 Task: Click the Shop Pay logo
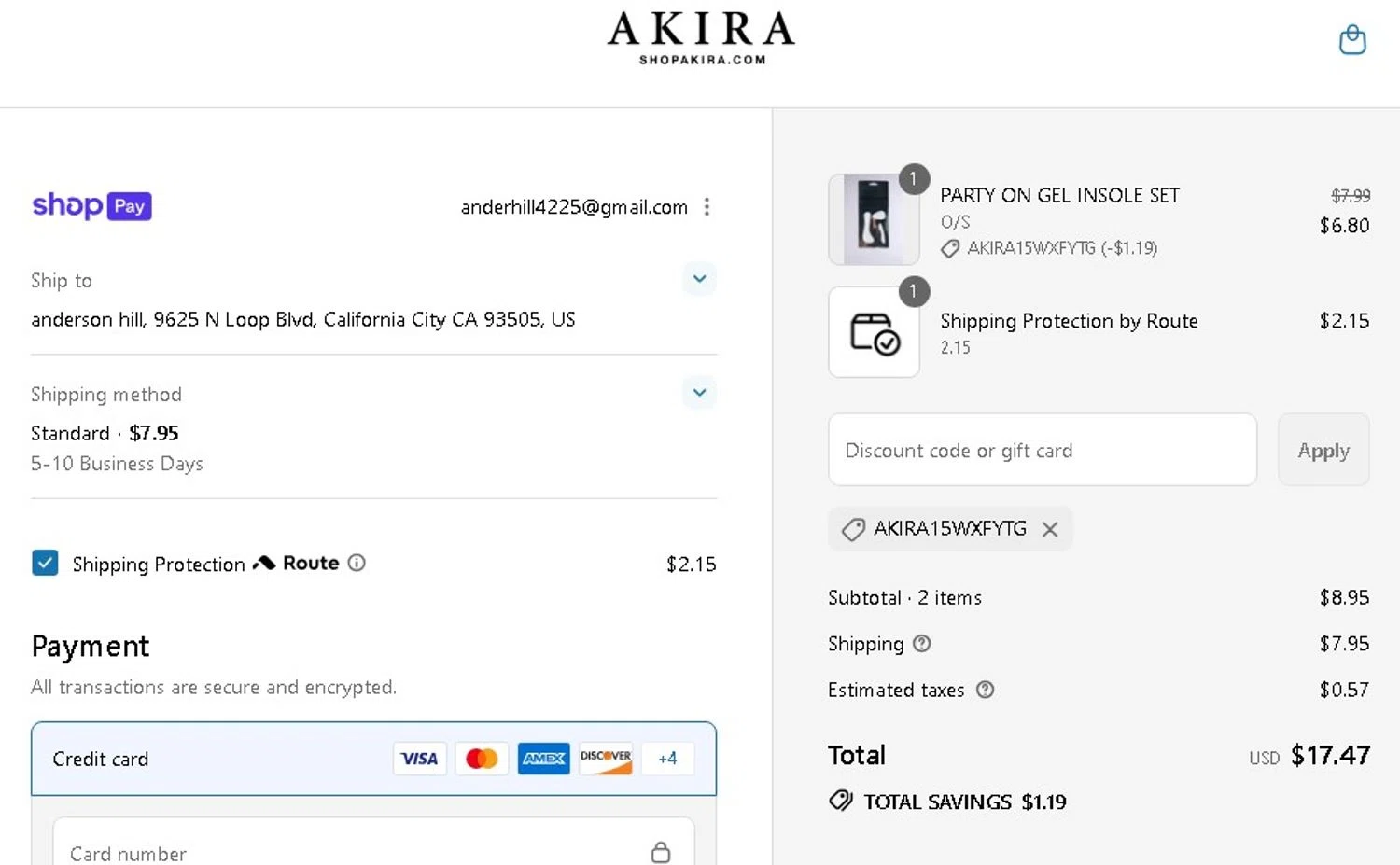91,205
